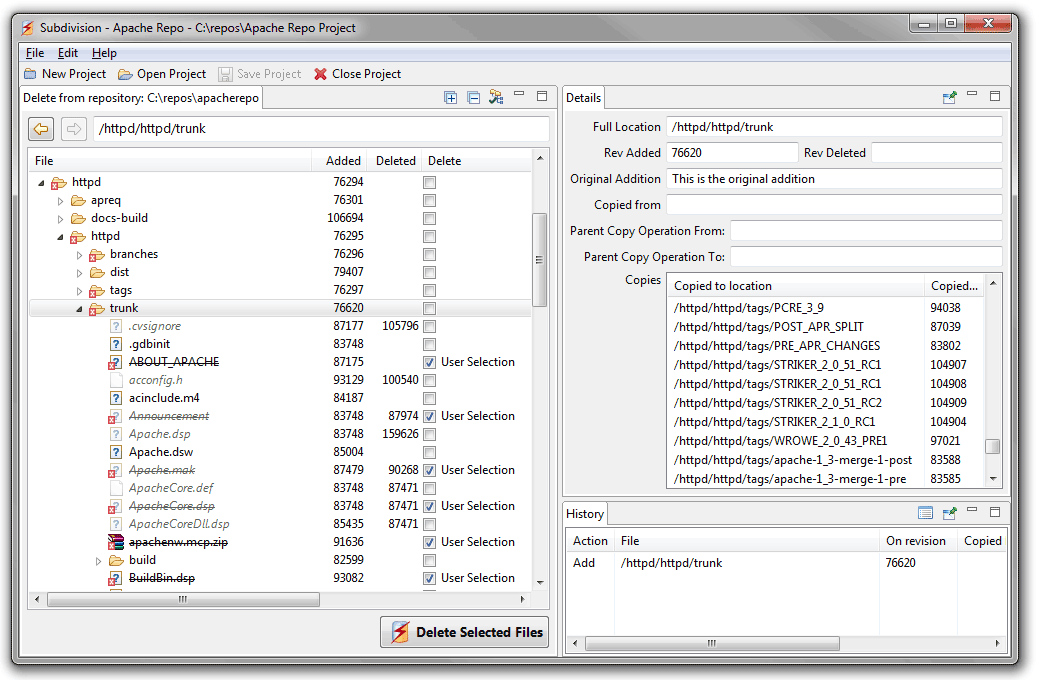Click the navigate forward arrow button

pos(74,129)
